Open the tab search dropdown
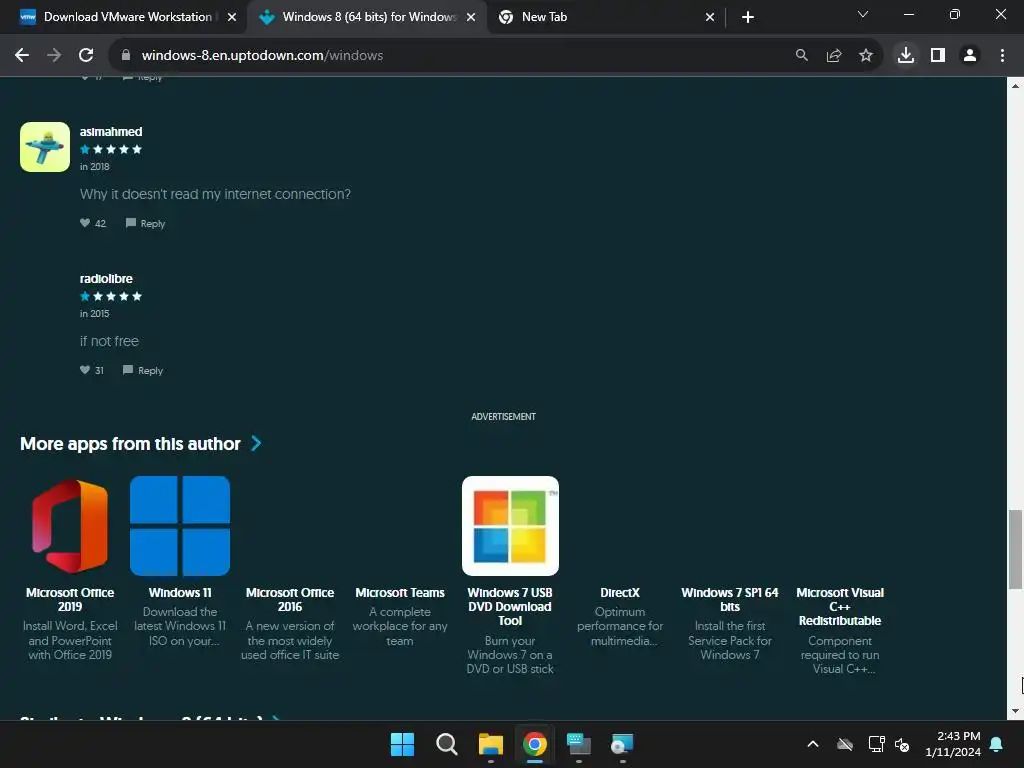Viewport: 1024px width, 768px height. [x=863, y=14]
